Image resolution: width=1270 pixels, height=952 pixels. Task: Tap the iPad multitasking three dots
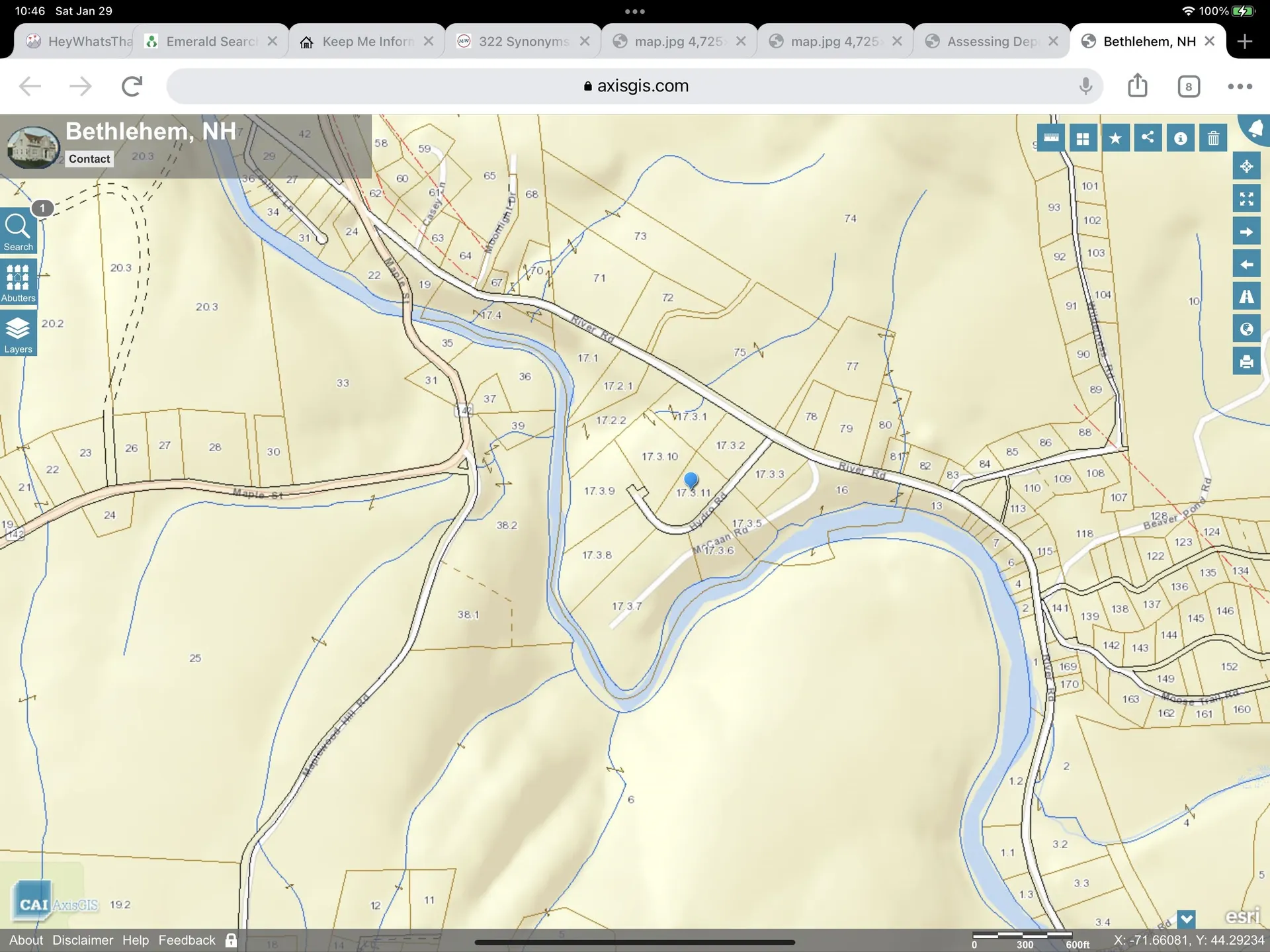click(635, 11)
